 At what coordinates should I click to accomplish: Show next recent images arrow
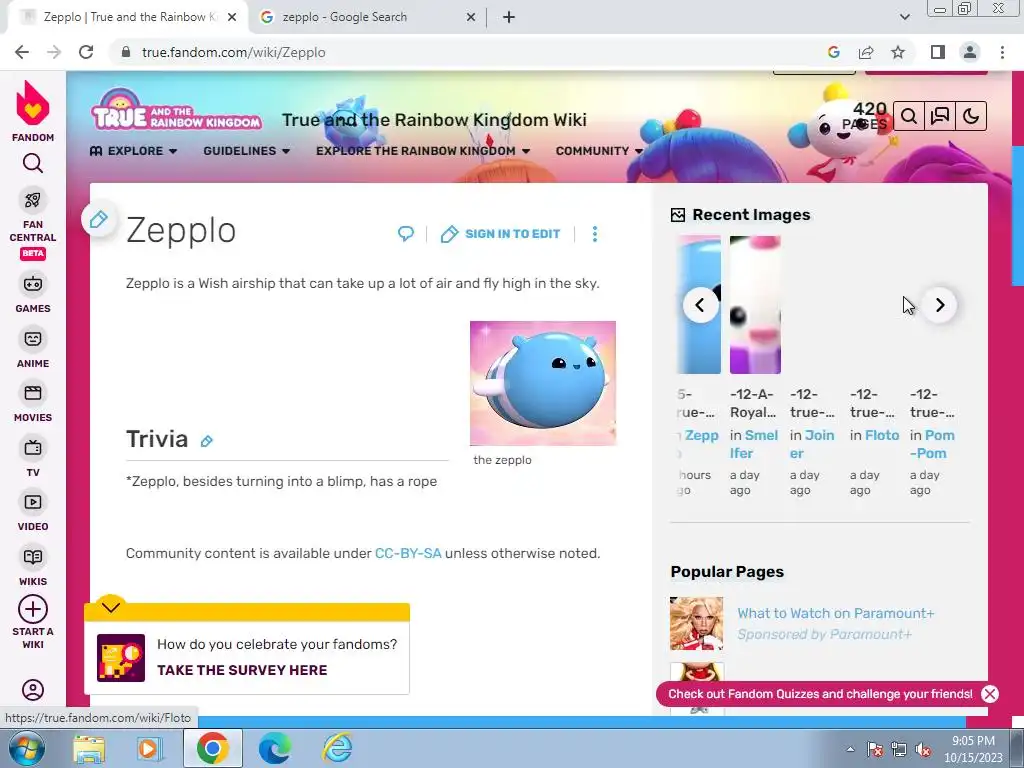(x=940, y=305)
